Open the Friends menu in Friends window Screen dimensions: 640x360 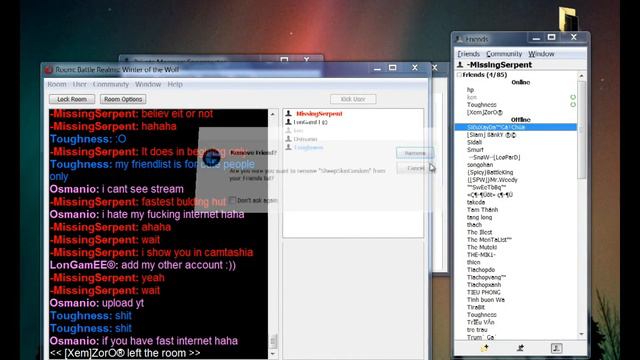pyautogui.click(x=468, y=54)
